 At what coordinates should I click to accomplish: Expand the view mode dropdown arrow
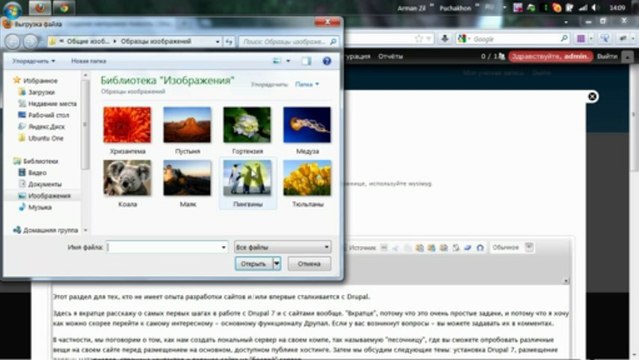(x=288, y=61)
